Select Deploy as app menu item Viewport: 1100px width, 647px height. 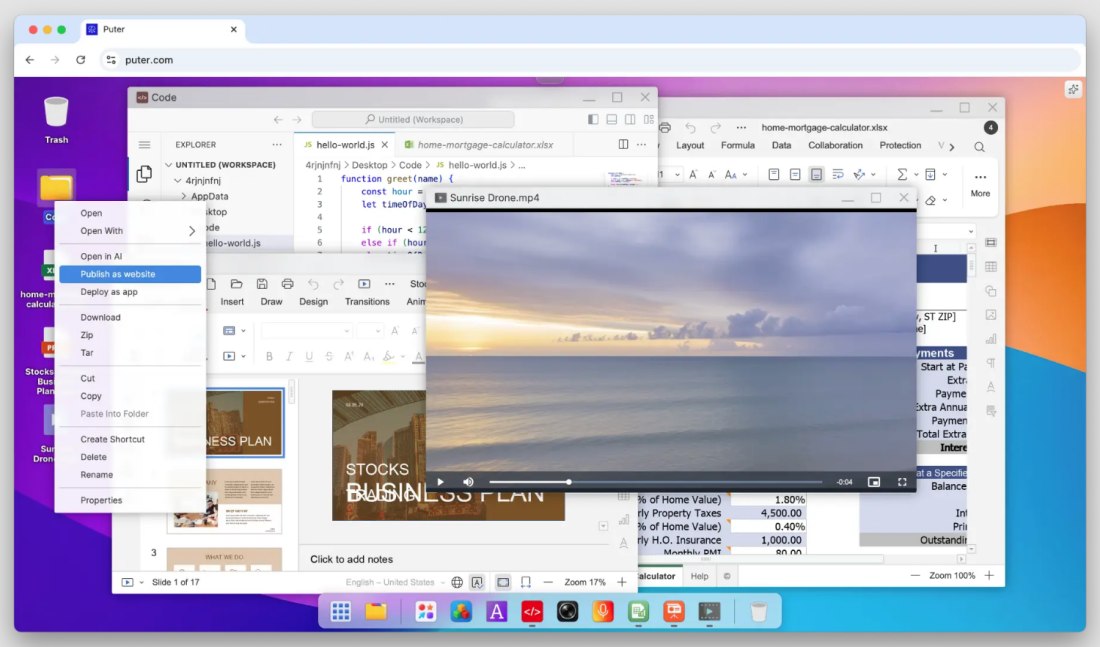click(130, 292)
